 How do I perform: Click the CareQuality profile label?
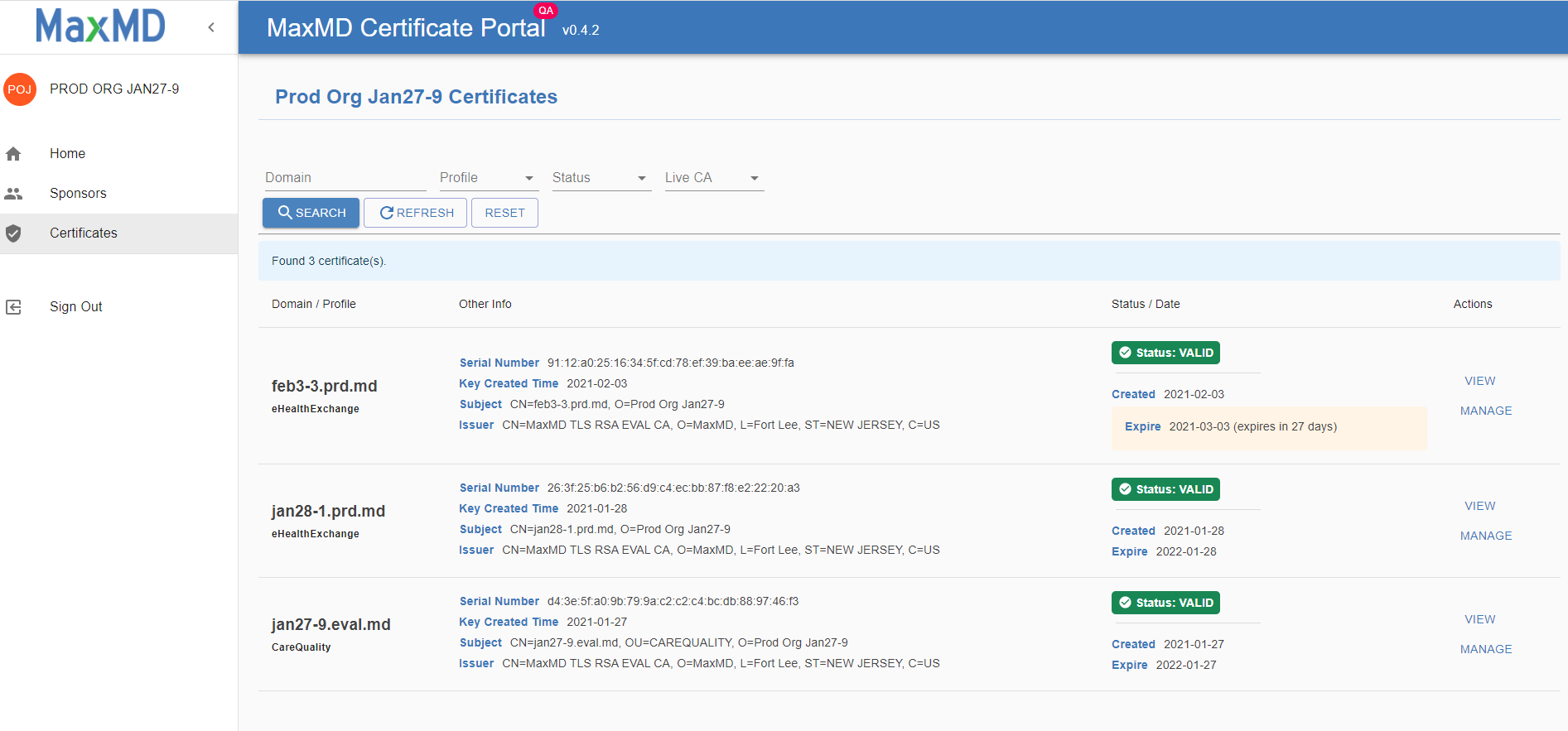(301, 647)
